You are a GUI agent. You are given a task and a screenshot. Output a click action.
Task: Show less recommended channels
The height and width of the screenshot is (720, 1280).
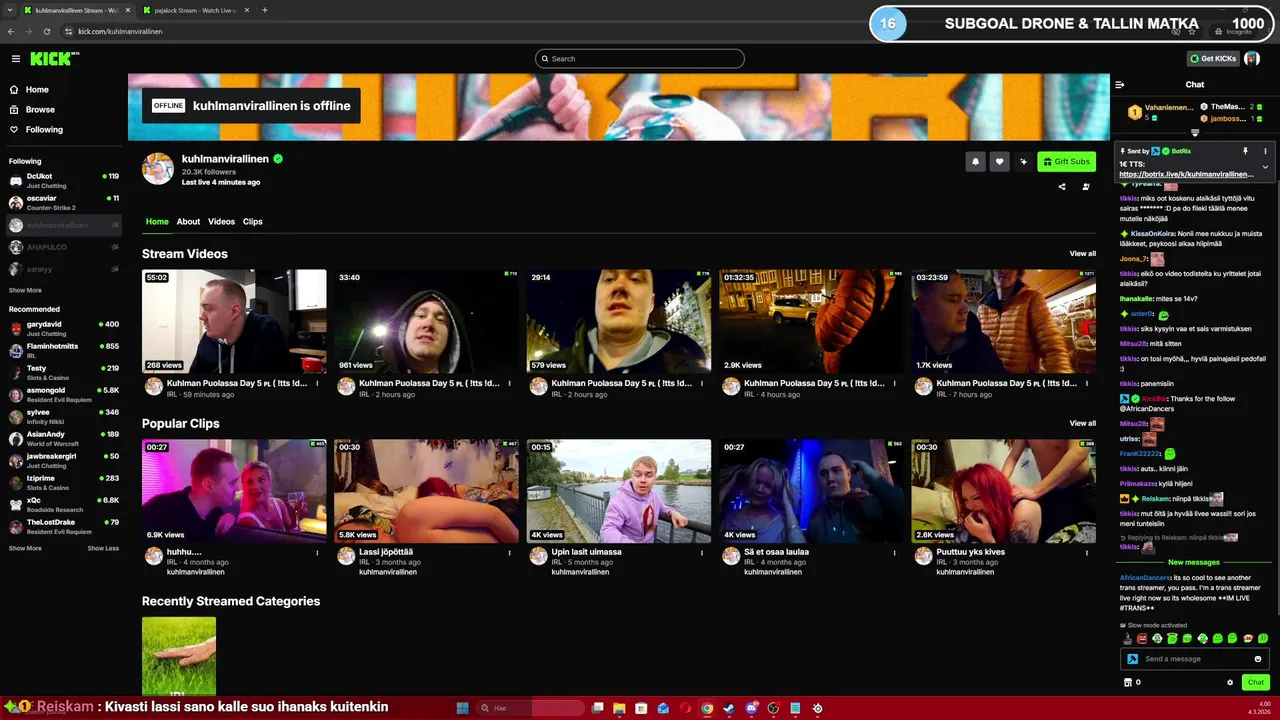click(103, 548)
